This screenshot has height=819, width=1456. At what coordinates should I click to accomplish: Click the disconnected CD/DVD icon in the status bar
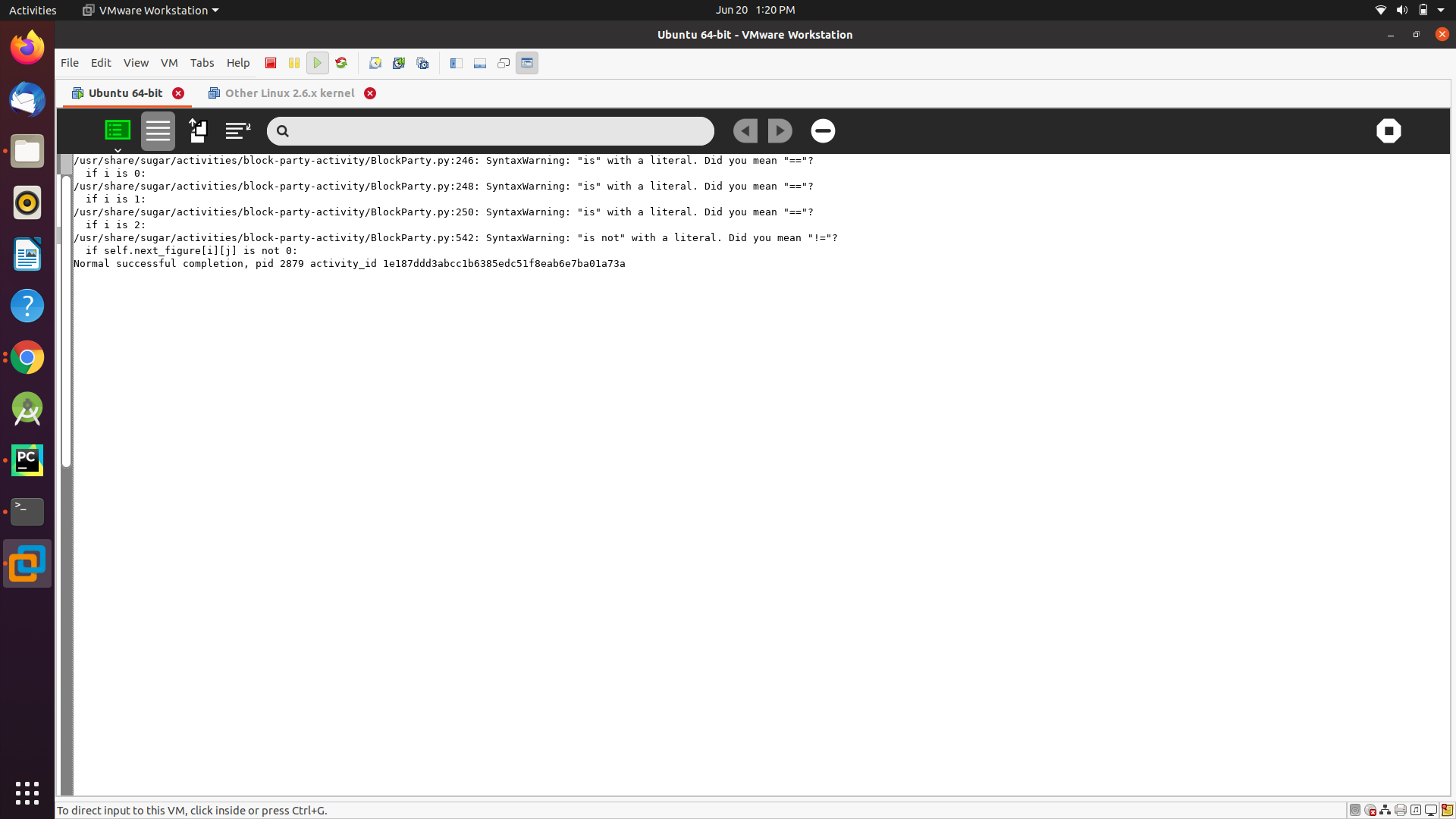pyautogui.click(x=1370, y=810)
